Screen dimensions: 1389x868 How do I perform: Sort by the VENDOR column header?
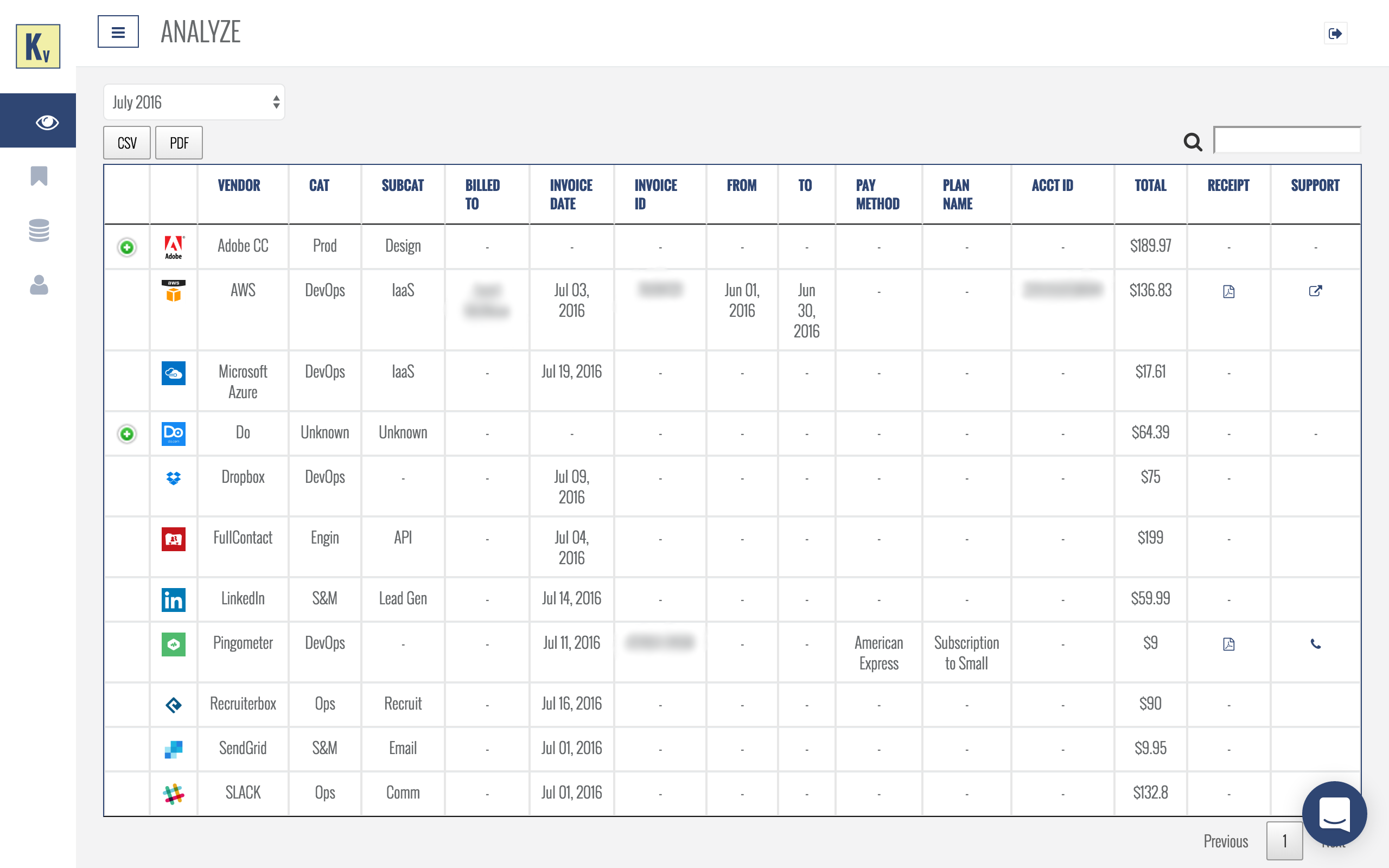(x=239, y=186)
